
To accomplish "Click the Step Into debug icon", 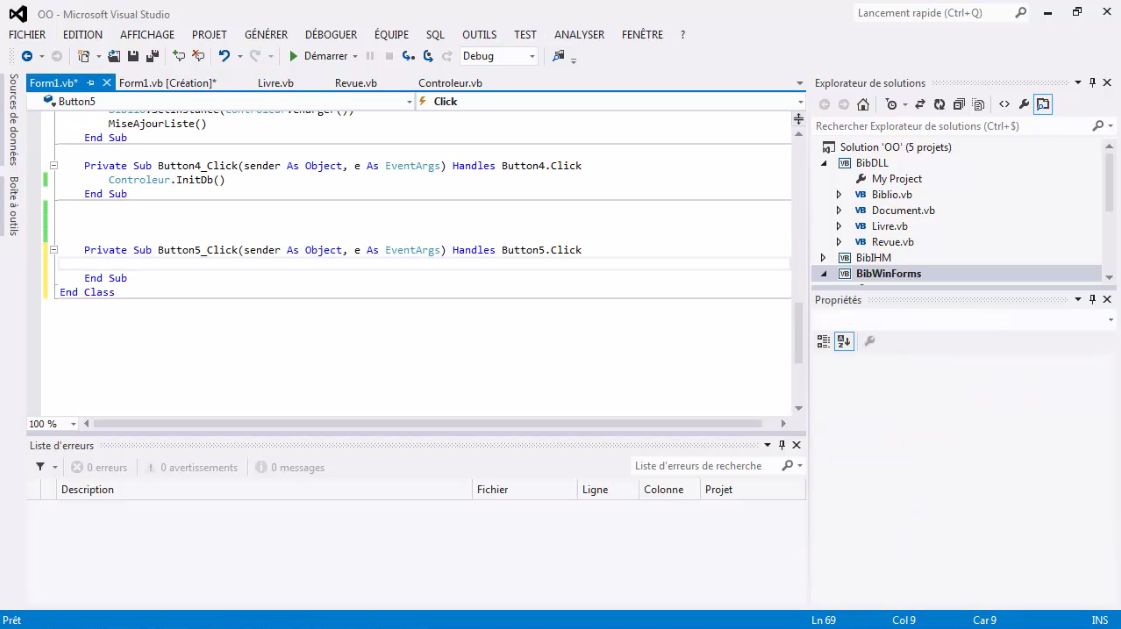I will [408, 56].
